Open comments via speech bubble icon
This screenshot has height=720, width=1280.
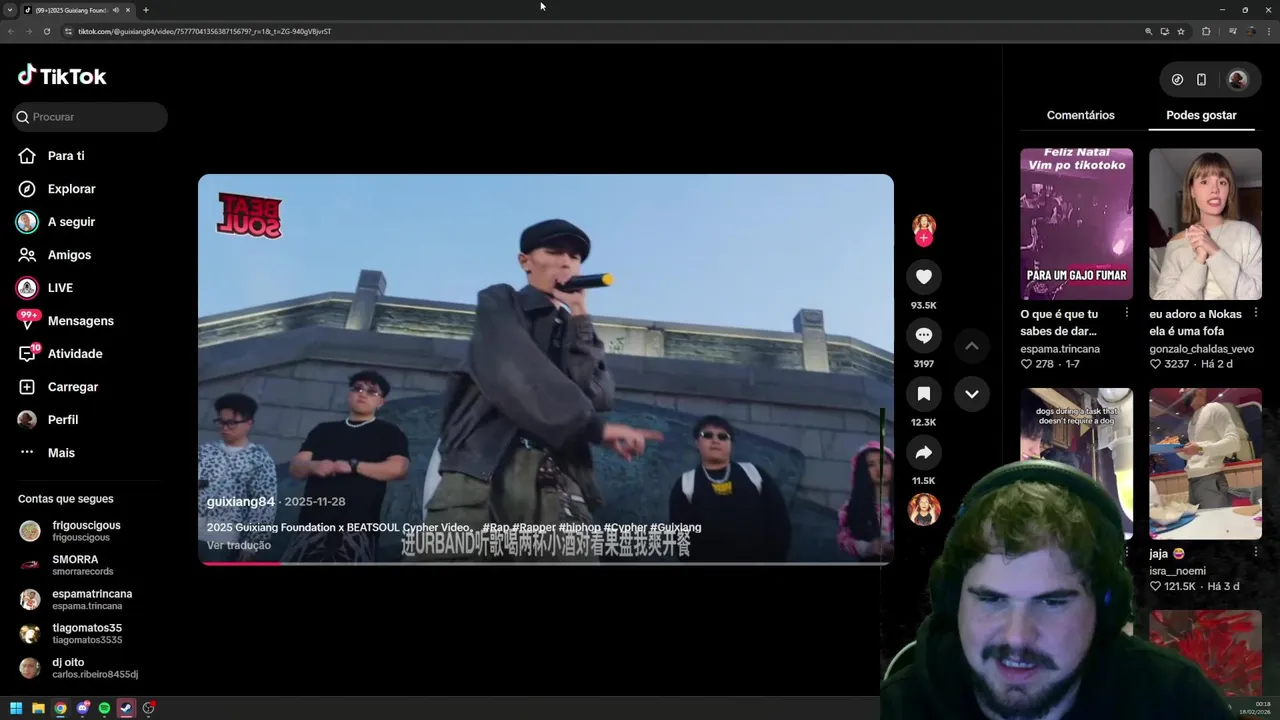click(x=923, y=336)
